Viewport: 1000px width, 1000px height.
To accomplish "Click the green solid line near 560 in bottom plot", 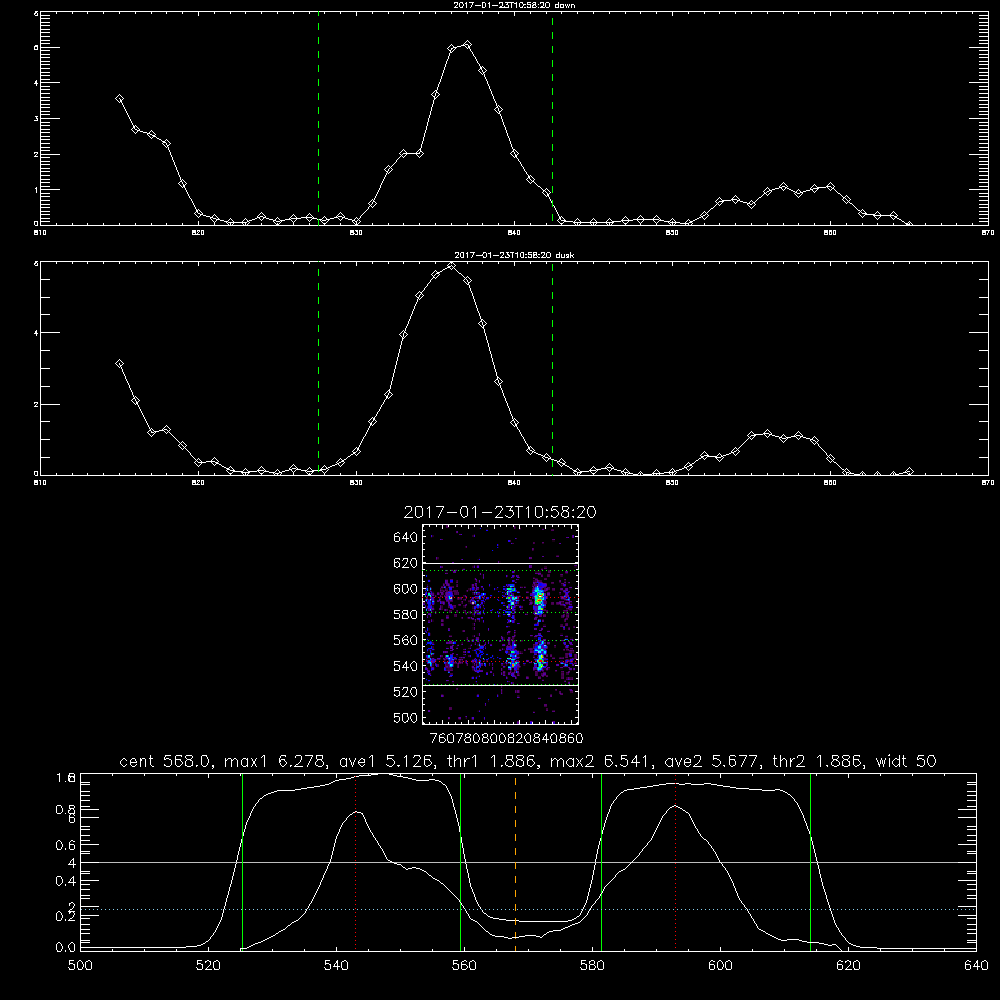I will 460,861.
